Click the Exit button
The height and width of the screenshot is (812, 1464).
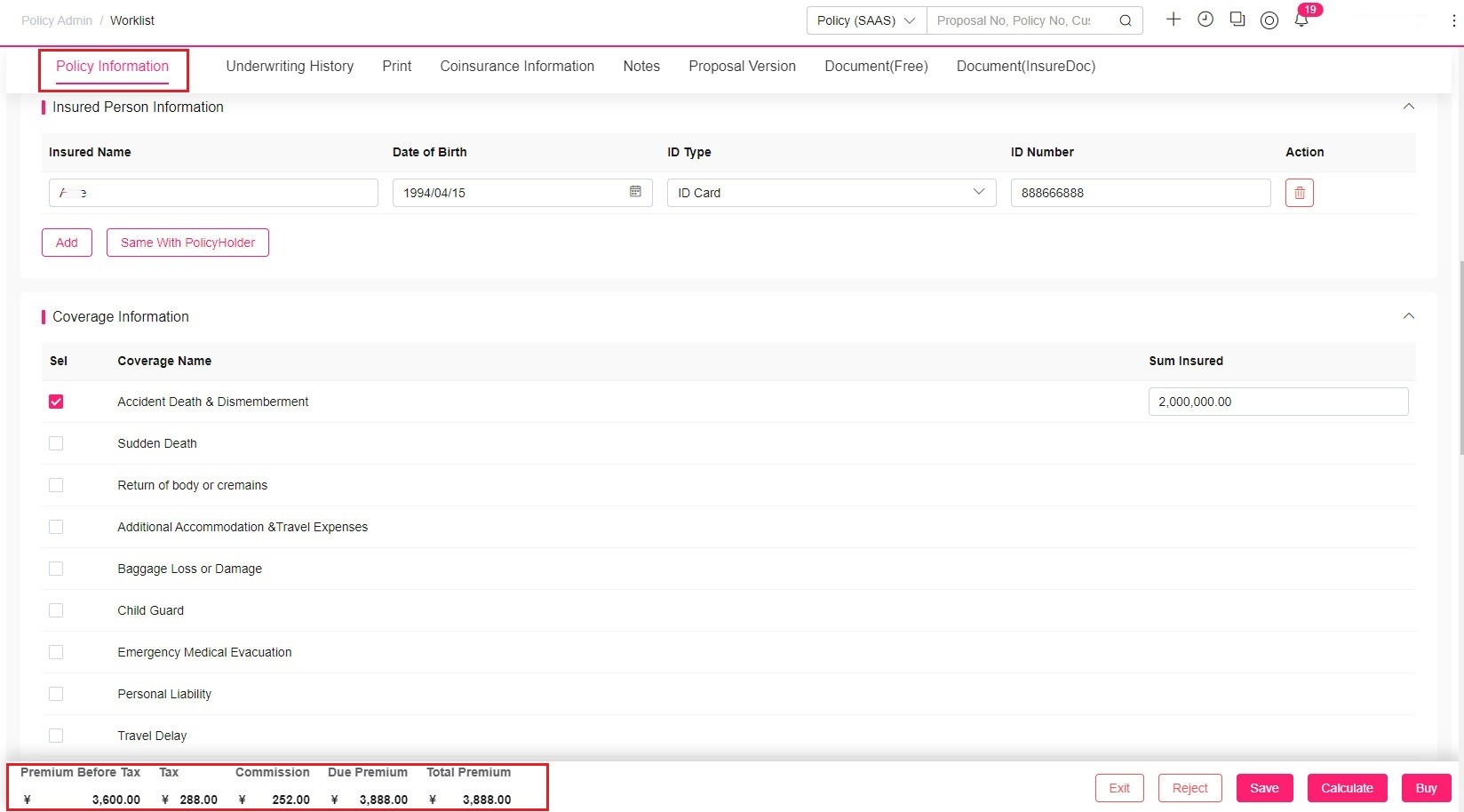[x=1119, y=788]
